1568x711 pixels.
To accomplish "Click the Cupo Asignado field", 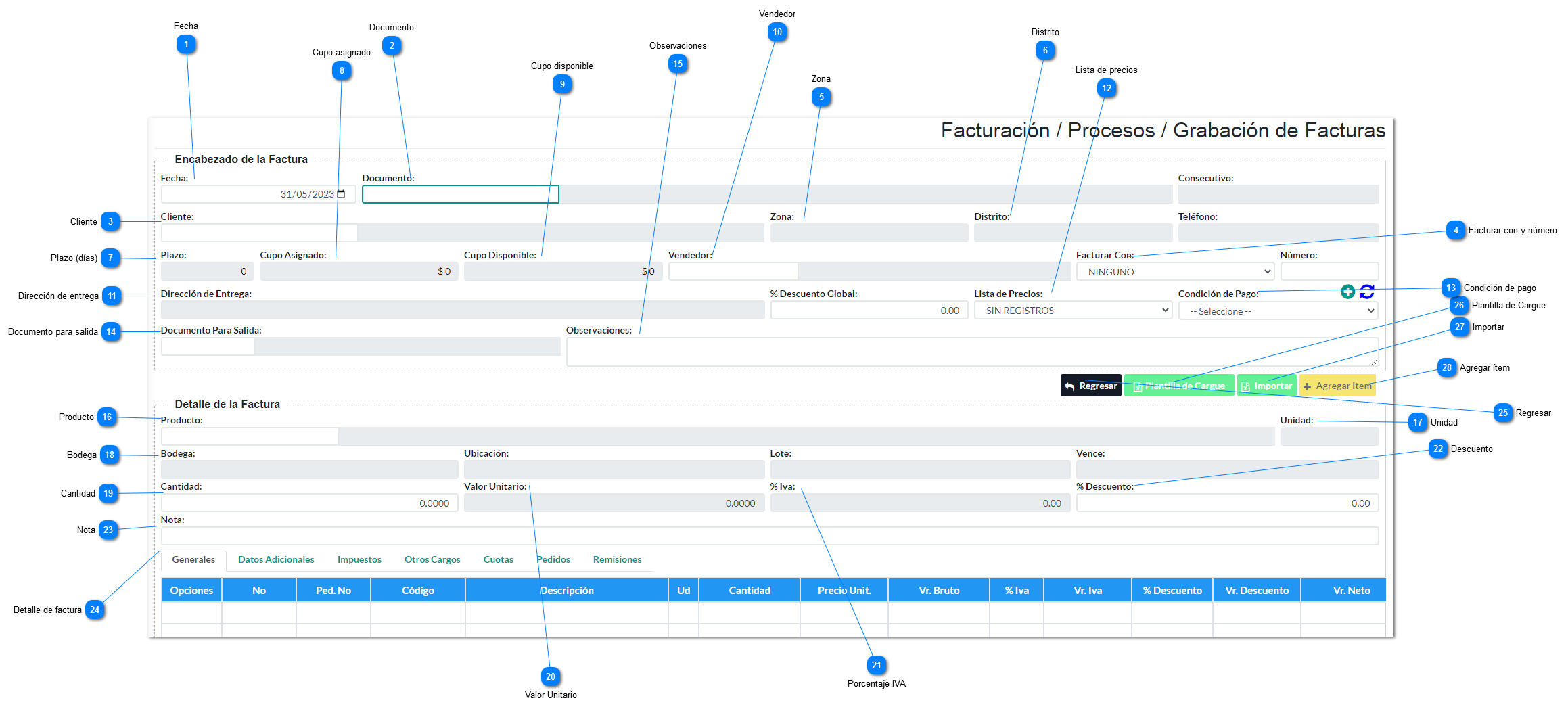I will pos(359,271).
